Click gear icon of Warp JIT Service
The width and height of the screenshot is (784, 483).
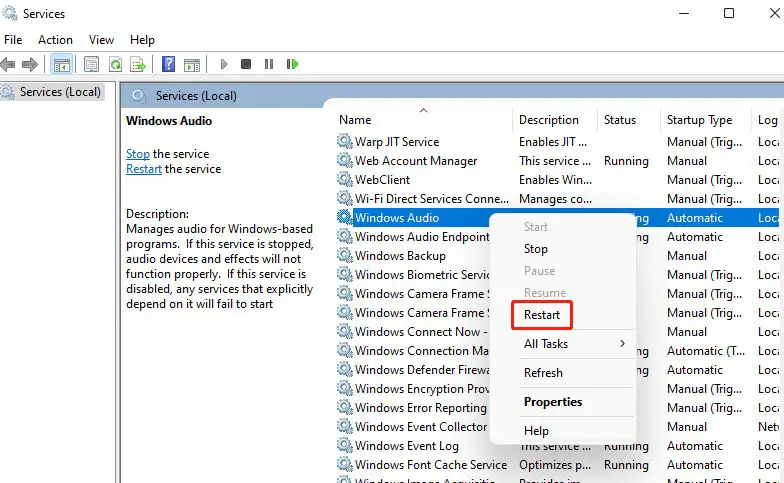(x=344, y=142)
